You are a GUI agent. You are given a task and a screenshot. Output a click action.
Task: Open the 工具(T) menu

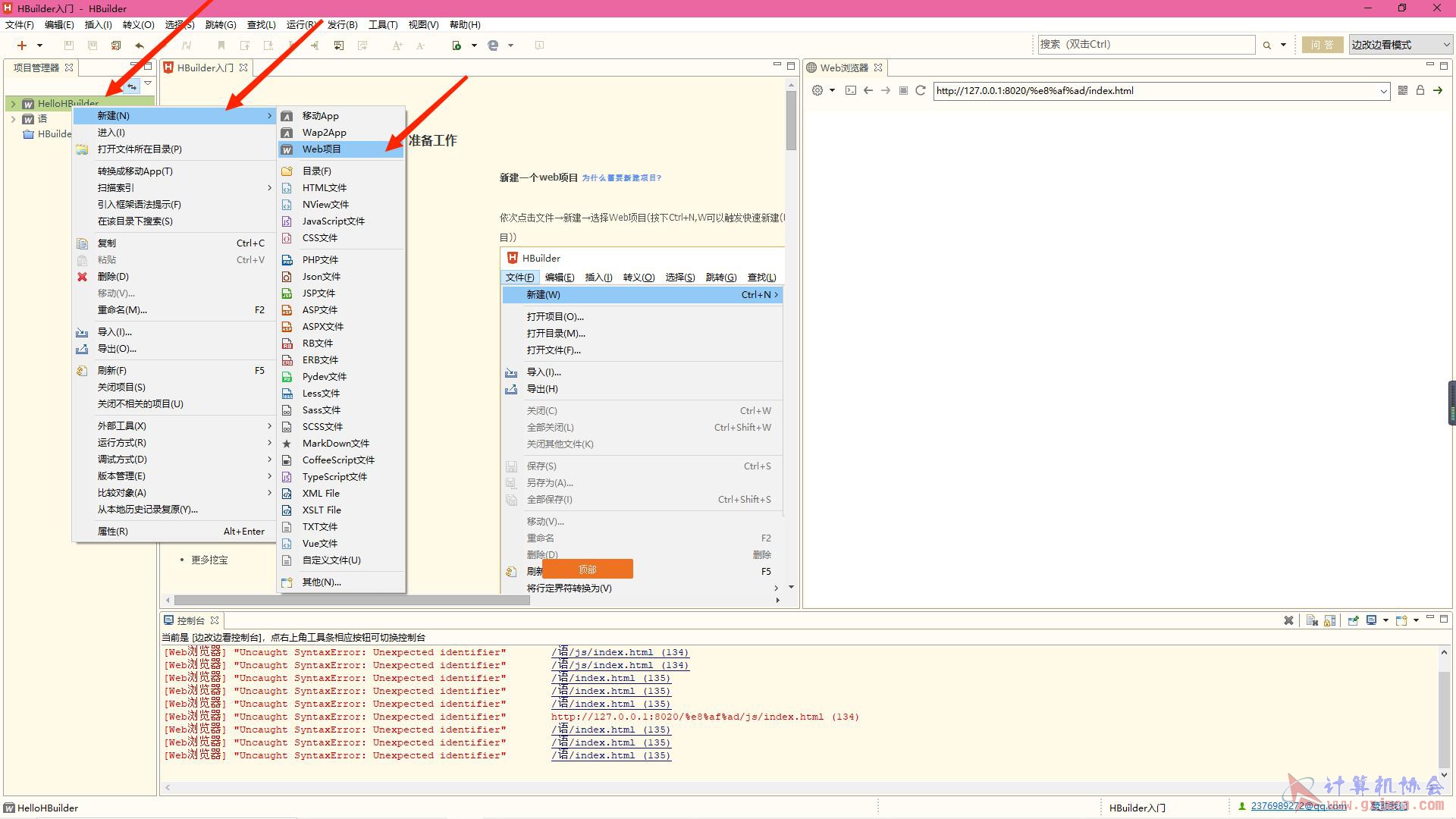383,25
